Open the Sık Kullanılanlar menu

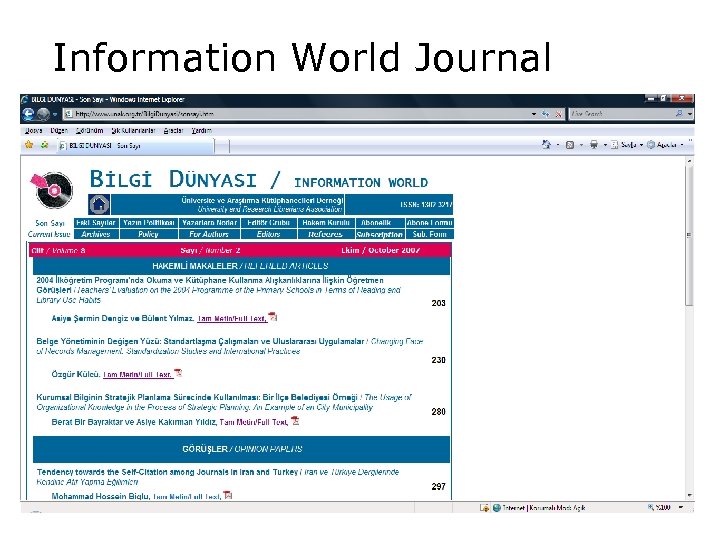click(x=133, y=130)
